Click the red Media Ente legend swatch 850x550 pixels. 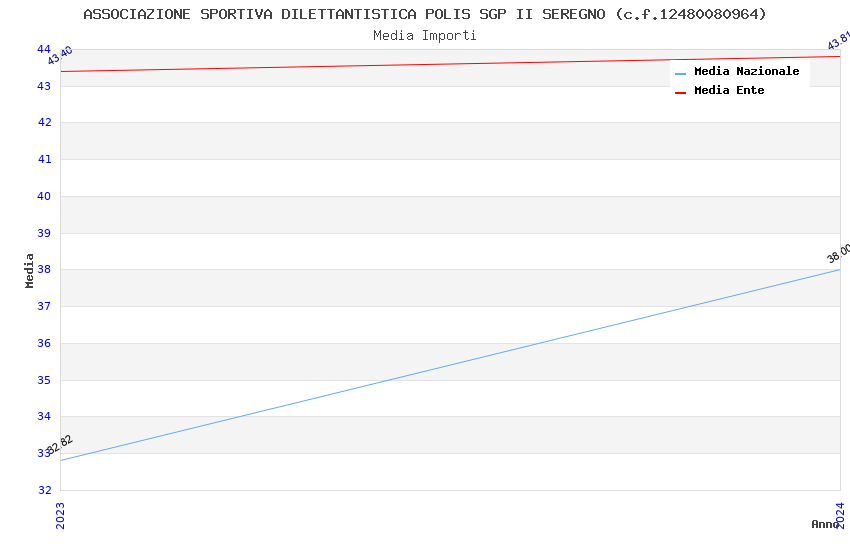point(680,93)
